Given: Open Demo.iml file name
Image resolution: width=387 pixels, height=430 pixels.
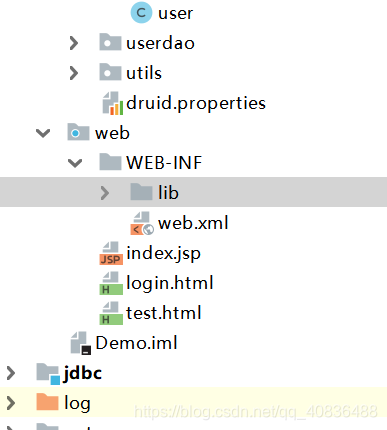Looking at the screenshot, I should pyautogui.click(x=136, y=343).
